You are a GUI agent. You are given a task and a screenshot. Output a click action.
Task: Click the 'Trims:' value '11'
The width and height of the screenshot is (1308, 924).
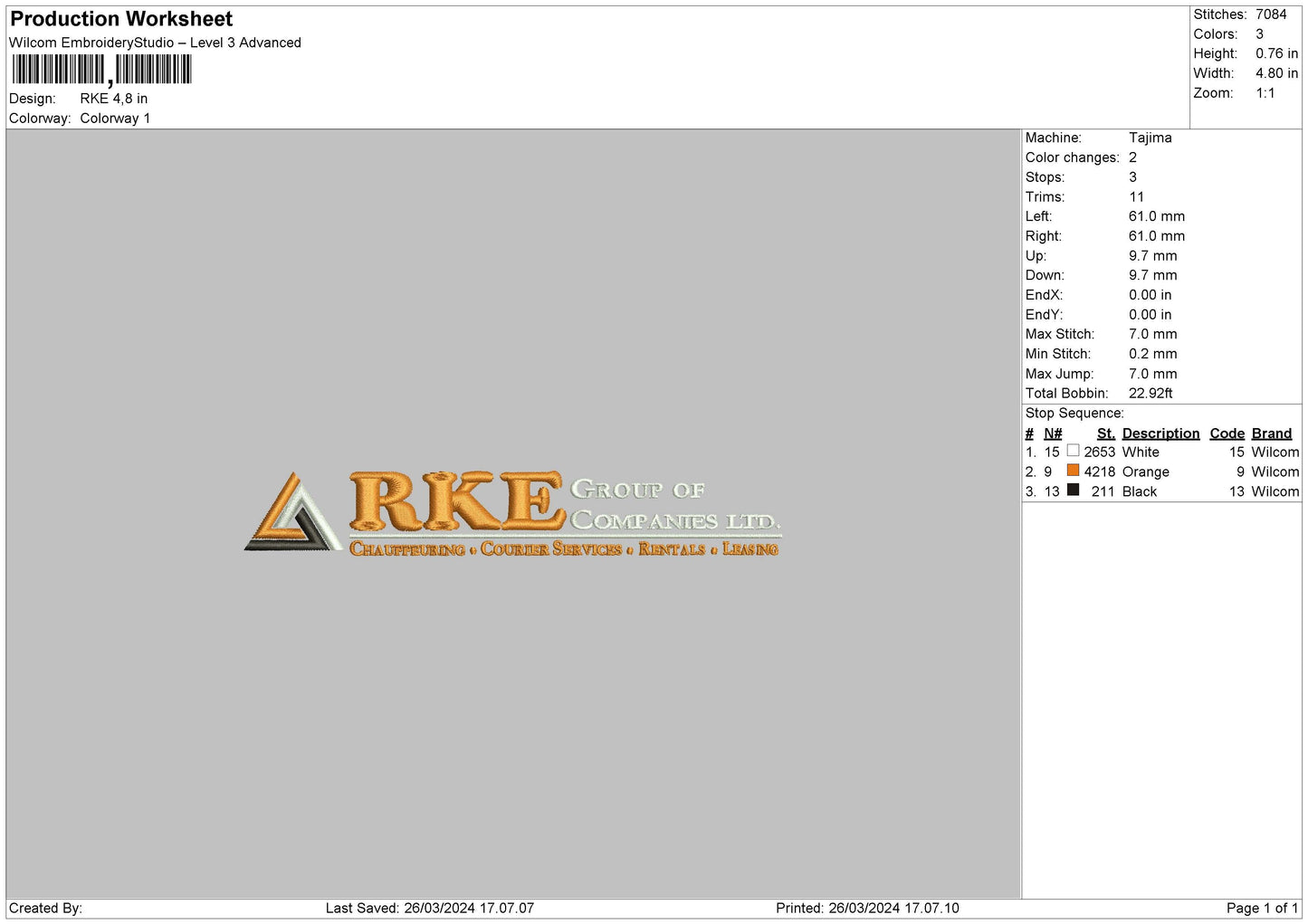(x=1137, y=197)
